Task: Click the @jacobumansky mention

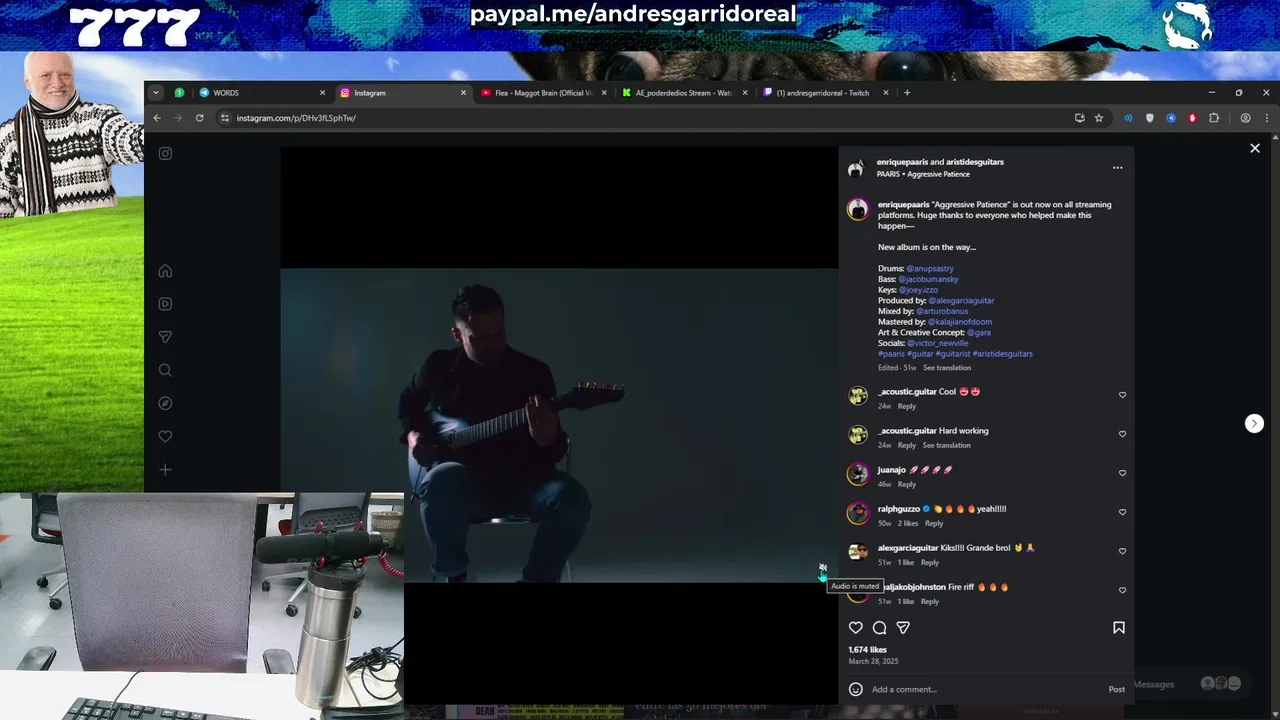Action: click(x=928, y=279)
